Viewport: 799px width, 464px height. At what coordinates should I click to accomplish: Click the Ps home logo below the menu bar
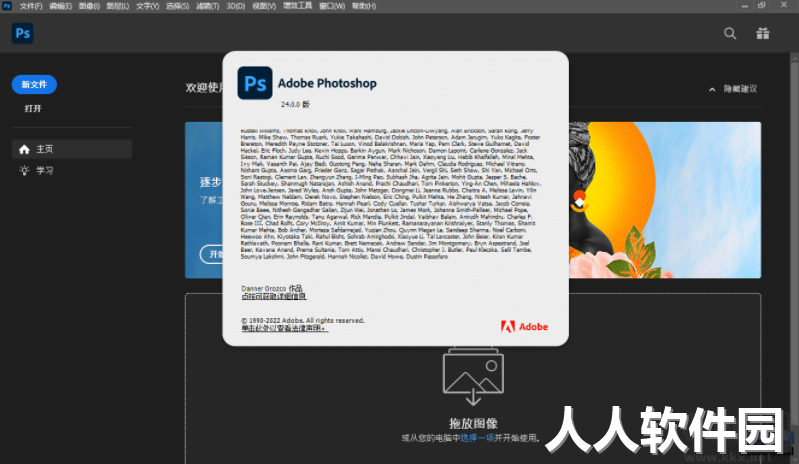pyautogui.click(x=22, y=33)
